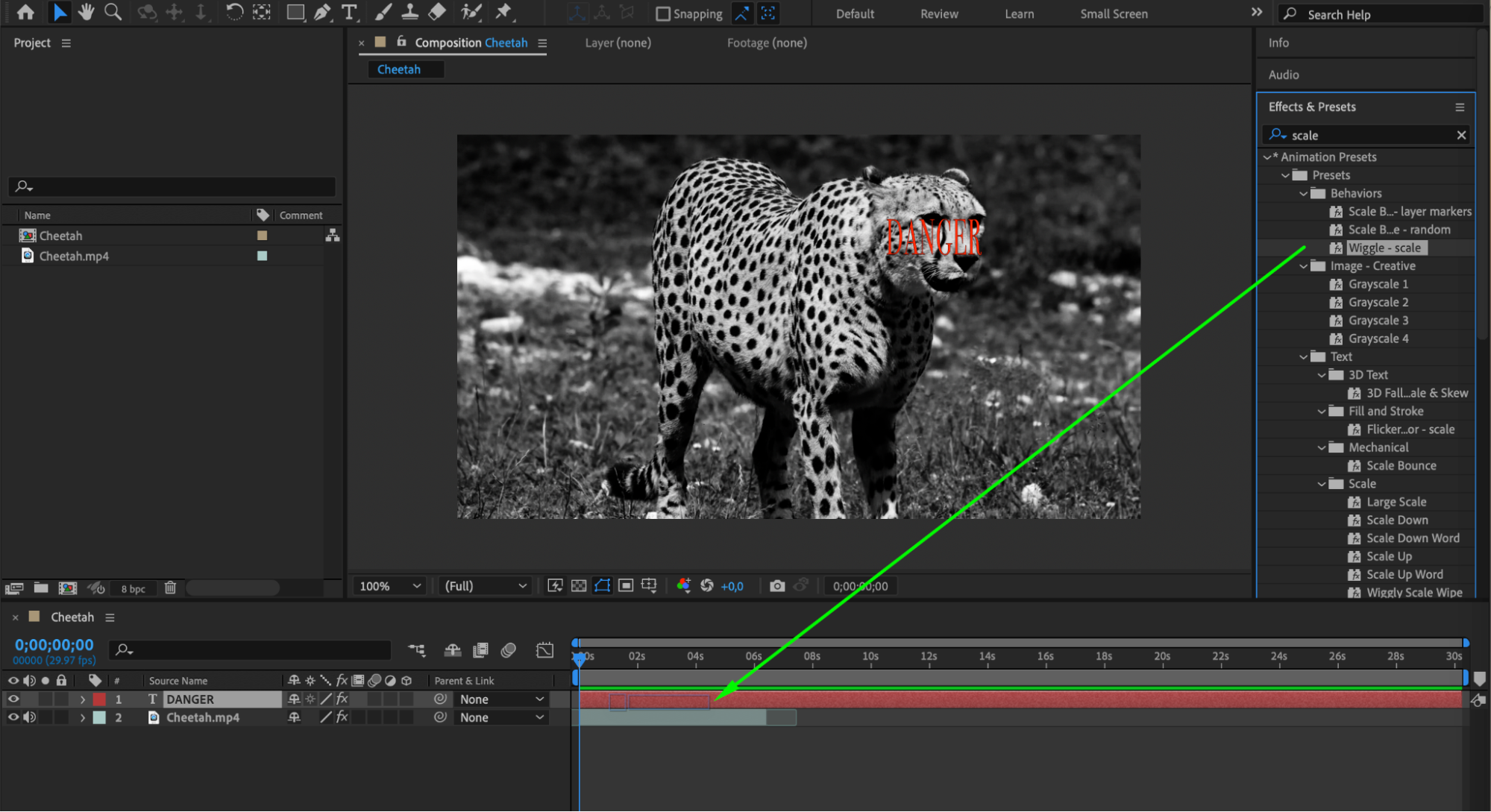The height and width of the screenshot is (812, 1491).
Task: Switch to the Review workspace
Action: [x=939, y=13]
